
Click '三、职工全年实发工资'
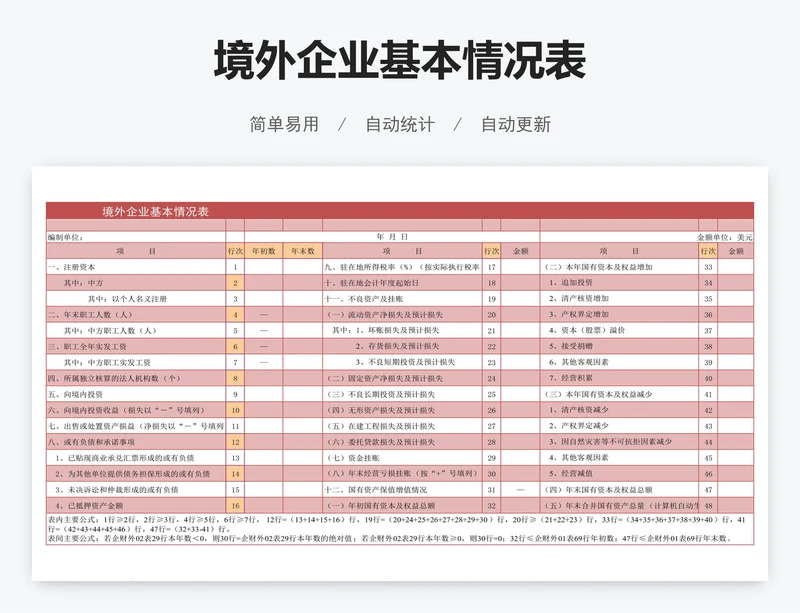coord(136,346)
